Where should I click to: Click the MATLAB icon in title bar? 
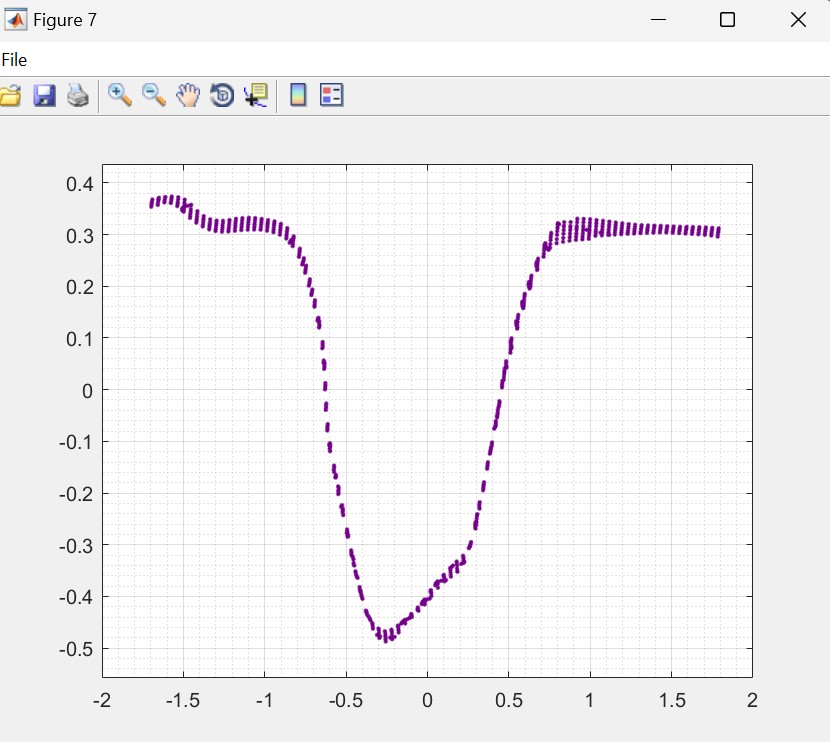[x=16, y=20]
